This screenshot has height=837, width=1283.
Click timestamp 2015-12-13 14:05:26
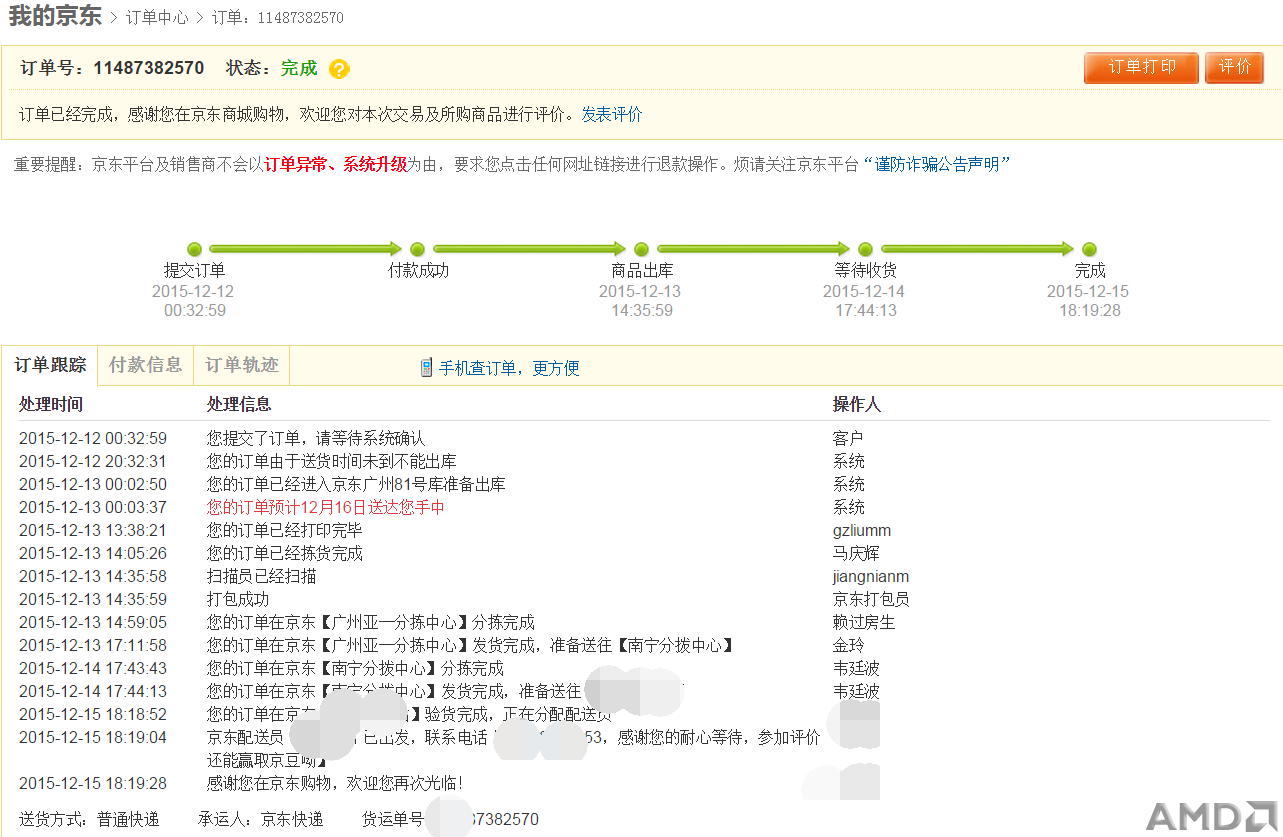coord(93,553)
